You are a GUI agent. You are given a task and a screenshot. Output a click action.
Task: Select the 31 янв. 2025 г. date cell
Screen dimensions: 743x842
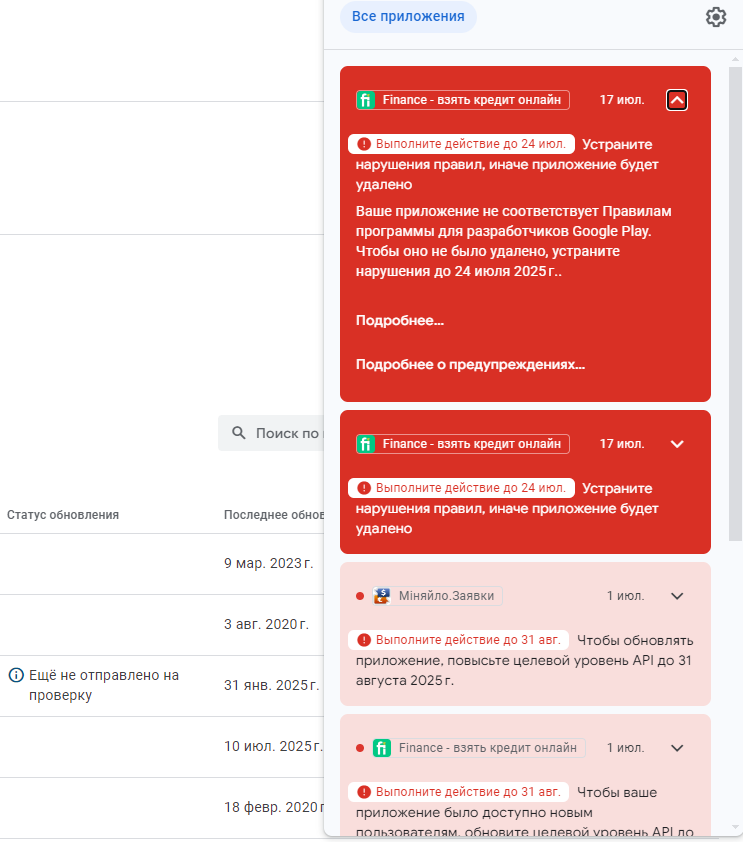[272, 686]
